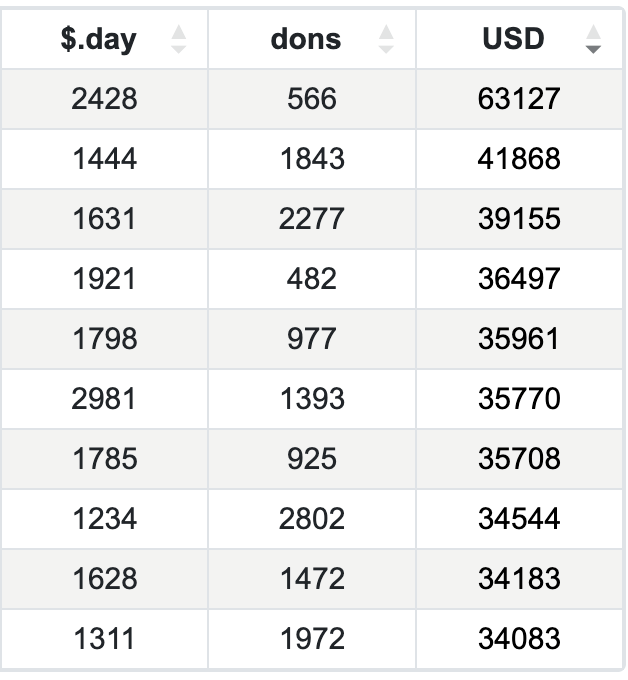The height and width of the screenshot is (680, 628).
Task: Select dons cell showing 2277
Action: pyautogui.click(x=312, y=219)
